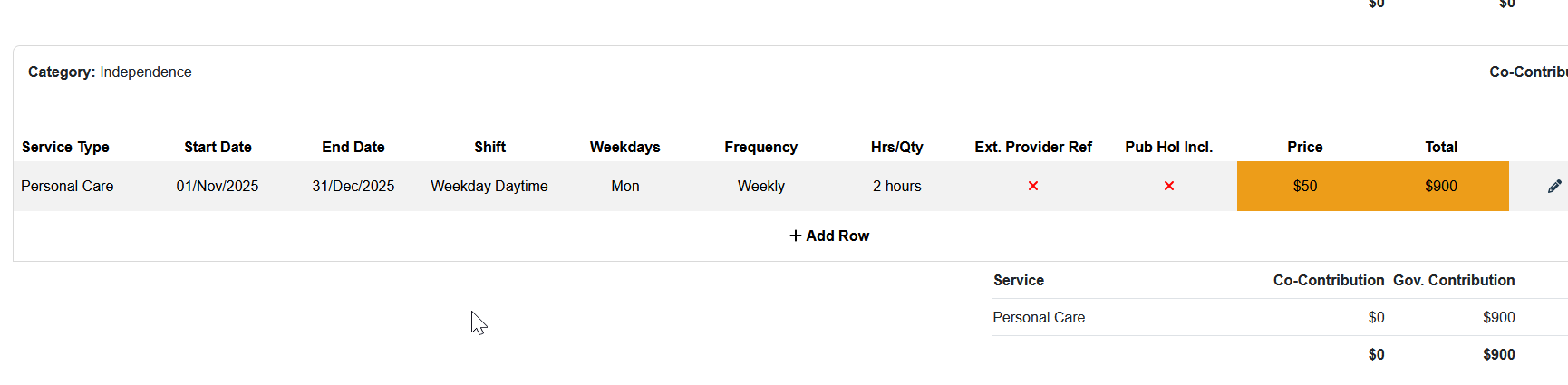The image size is (1568, 385).
Task: Click Personal Care in the contribution summary
Action: coord(1039,317)
